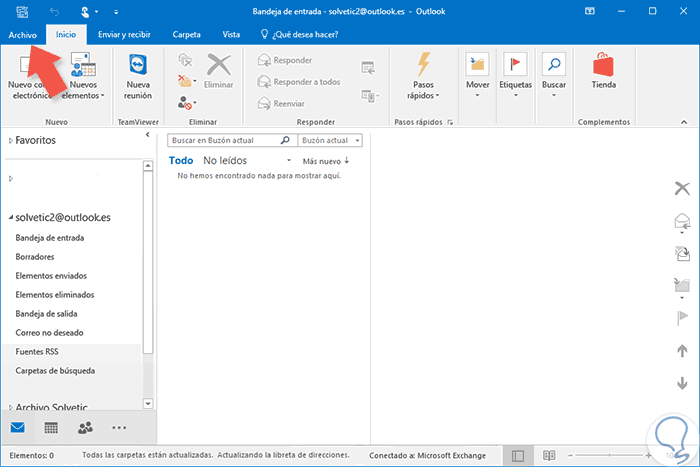
Task: Switch to the Inicio ribbon tab
Action: pyautogui.click(x=66, y=34)
